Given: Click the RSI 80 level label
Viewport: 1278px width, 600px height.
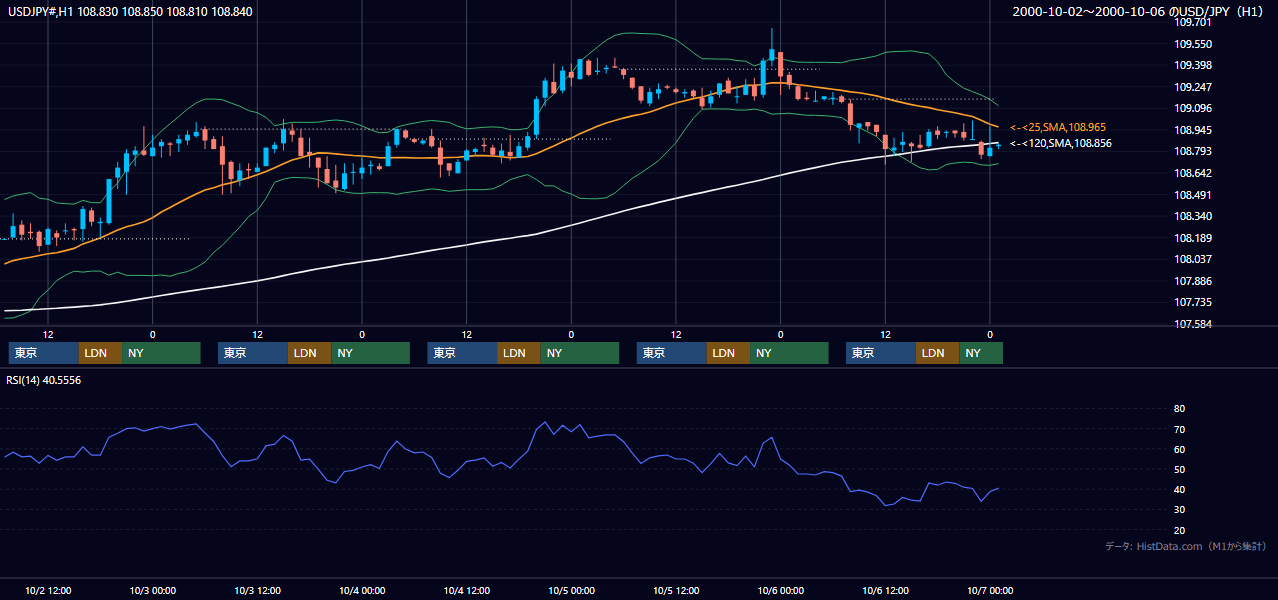Looking at the screenshot, I should (1179, 409).
